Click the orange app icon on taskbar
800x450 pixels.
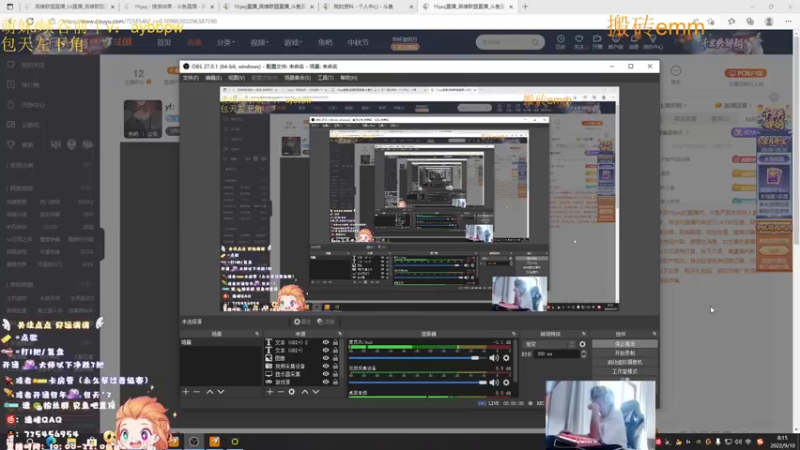pyautogui.click(x=214, y=441)
